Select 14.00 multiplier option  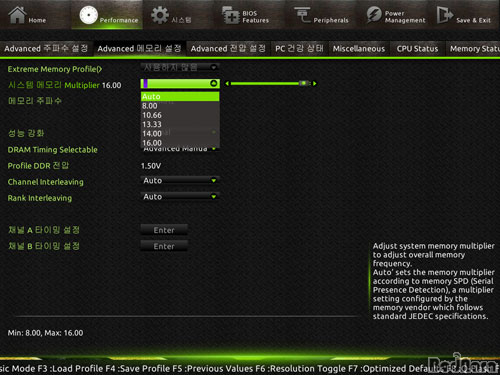pyautogui.click(x=180, y=134)
